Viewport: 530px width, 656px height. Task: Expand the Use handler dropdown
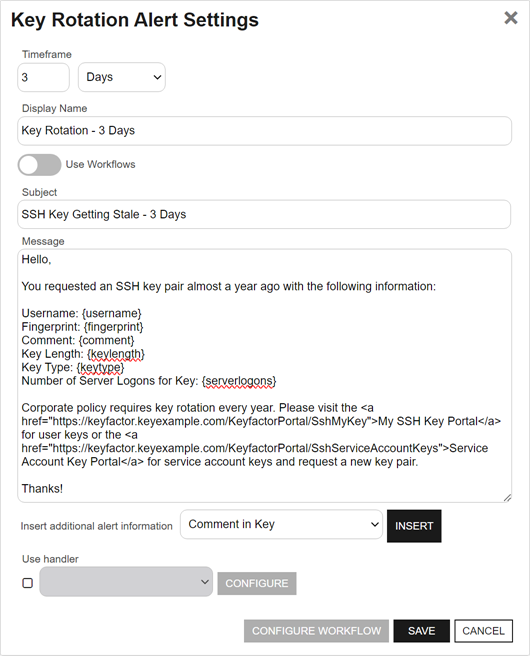tap(126, 582)
